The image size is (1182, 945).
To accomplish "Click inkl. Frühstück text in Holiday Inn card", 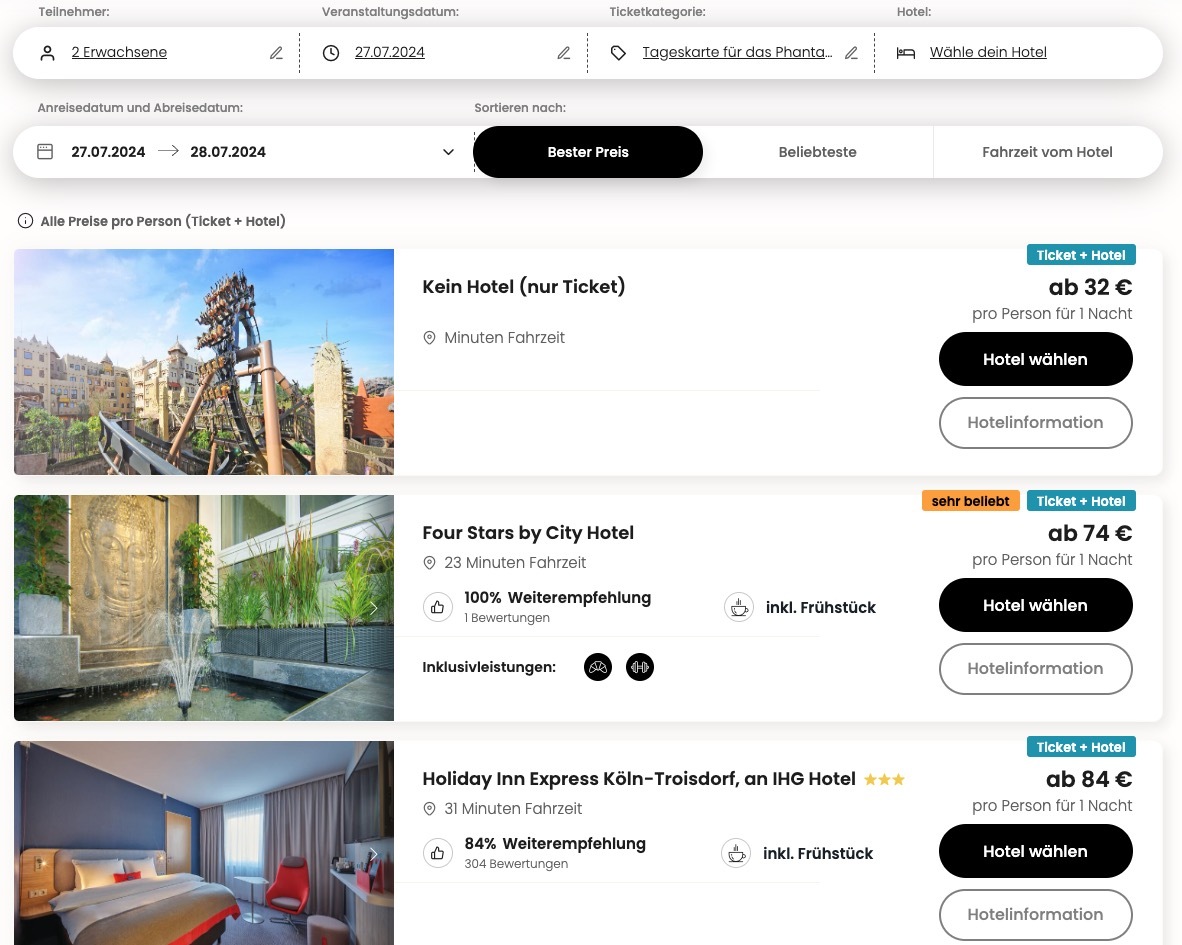I will click(818, 853).
